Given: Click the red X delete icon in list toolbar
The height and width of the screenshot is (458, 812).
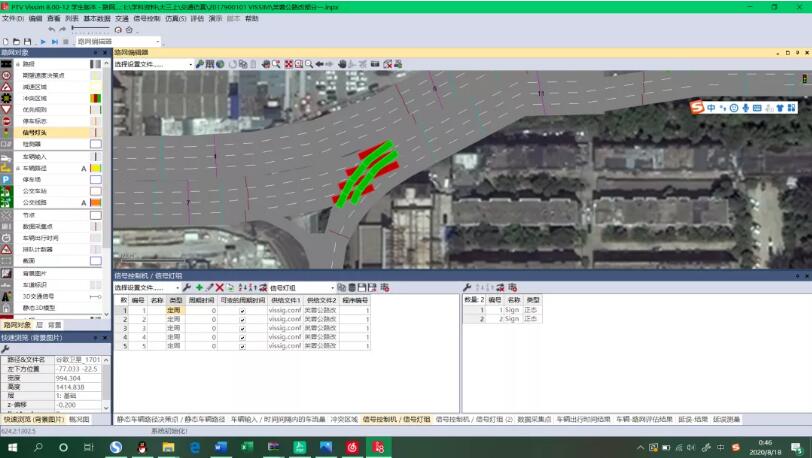Looking at the screenshot, I should (220, 287).
